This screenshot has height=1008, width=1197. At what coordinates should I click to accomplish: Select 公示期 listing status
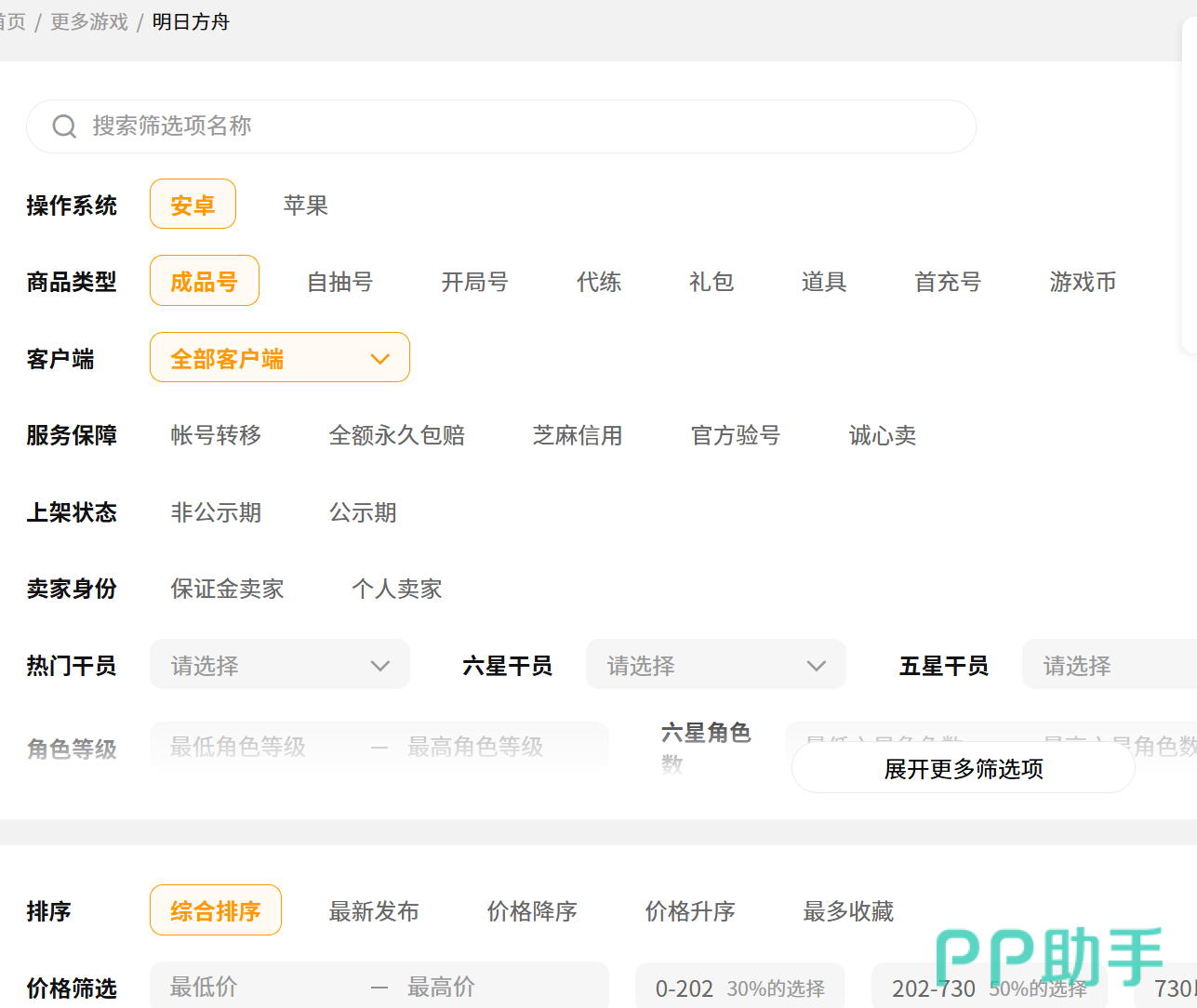[x=363, y=512]
